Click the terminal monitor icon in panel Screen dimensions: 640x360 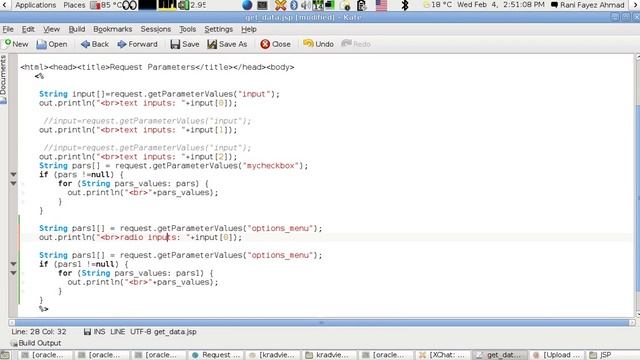pos(262,5)
